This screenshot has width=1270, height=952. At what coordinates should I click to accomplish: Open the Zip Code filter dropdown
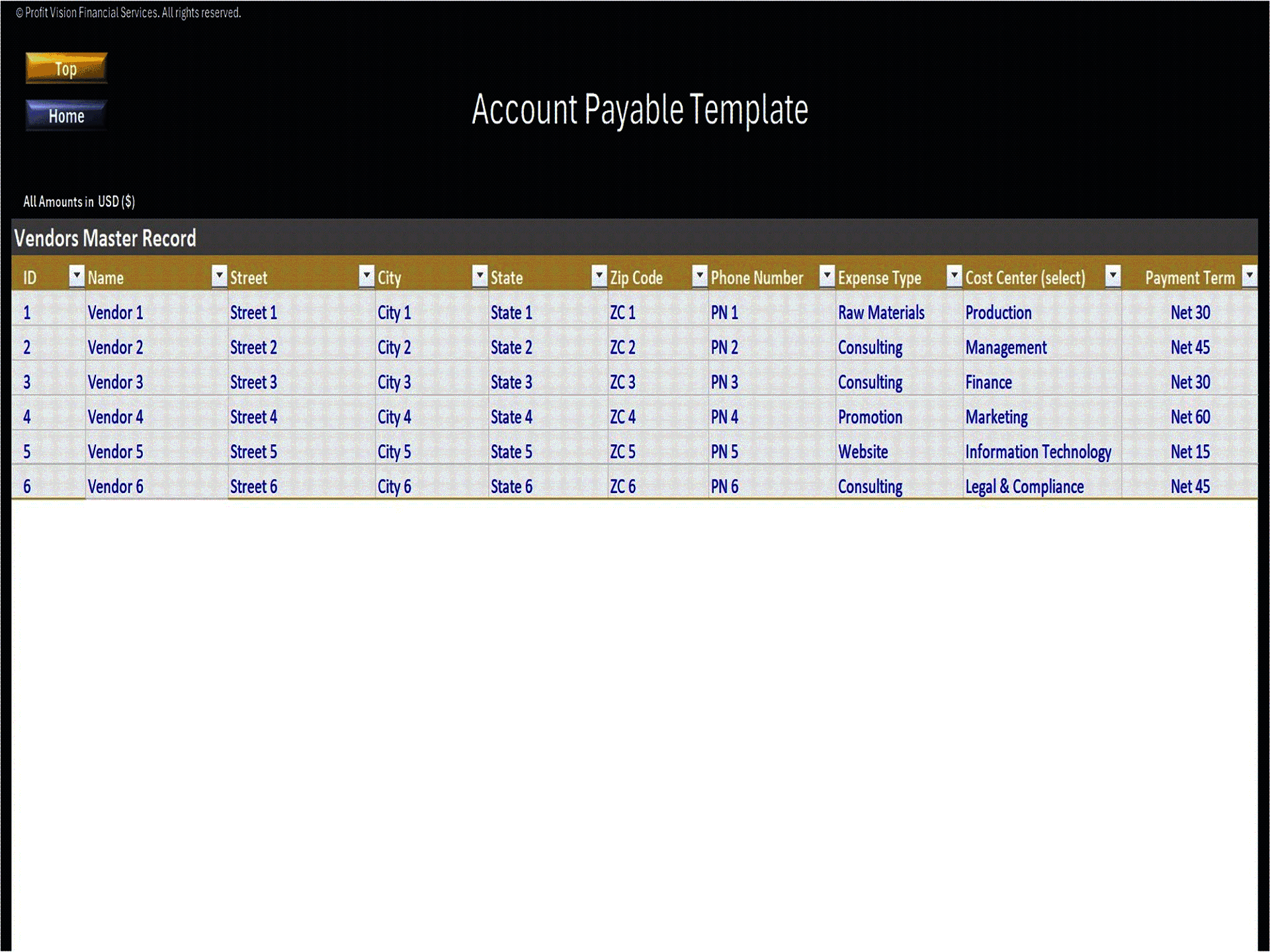click(x=700, y=276)
